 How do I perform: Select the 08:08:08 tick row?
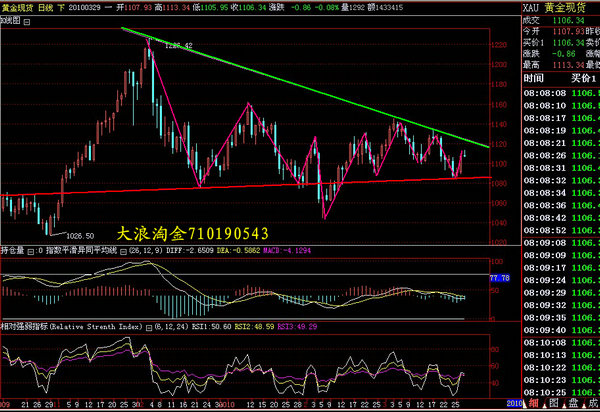561,93
